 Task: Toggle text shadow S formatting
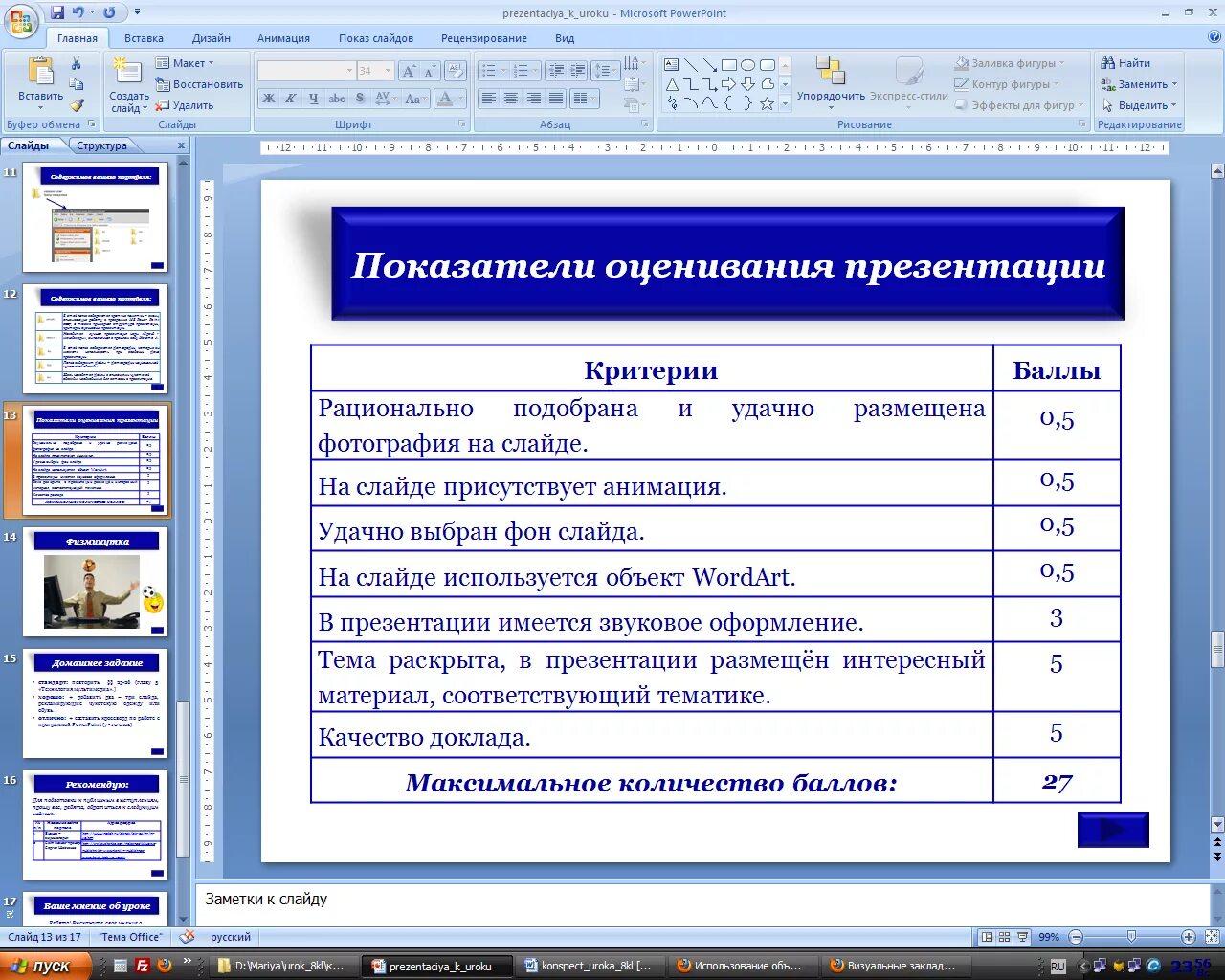pyautogui.click(x=359, y=99)
